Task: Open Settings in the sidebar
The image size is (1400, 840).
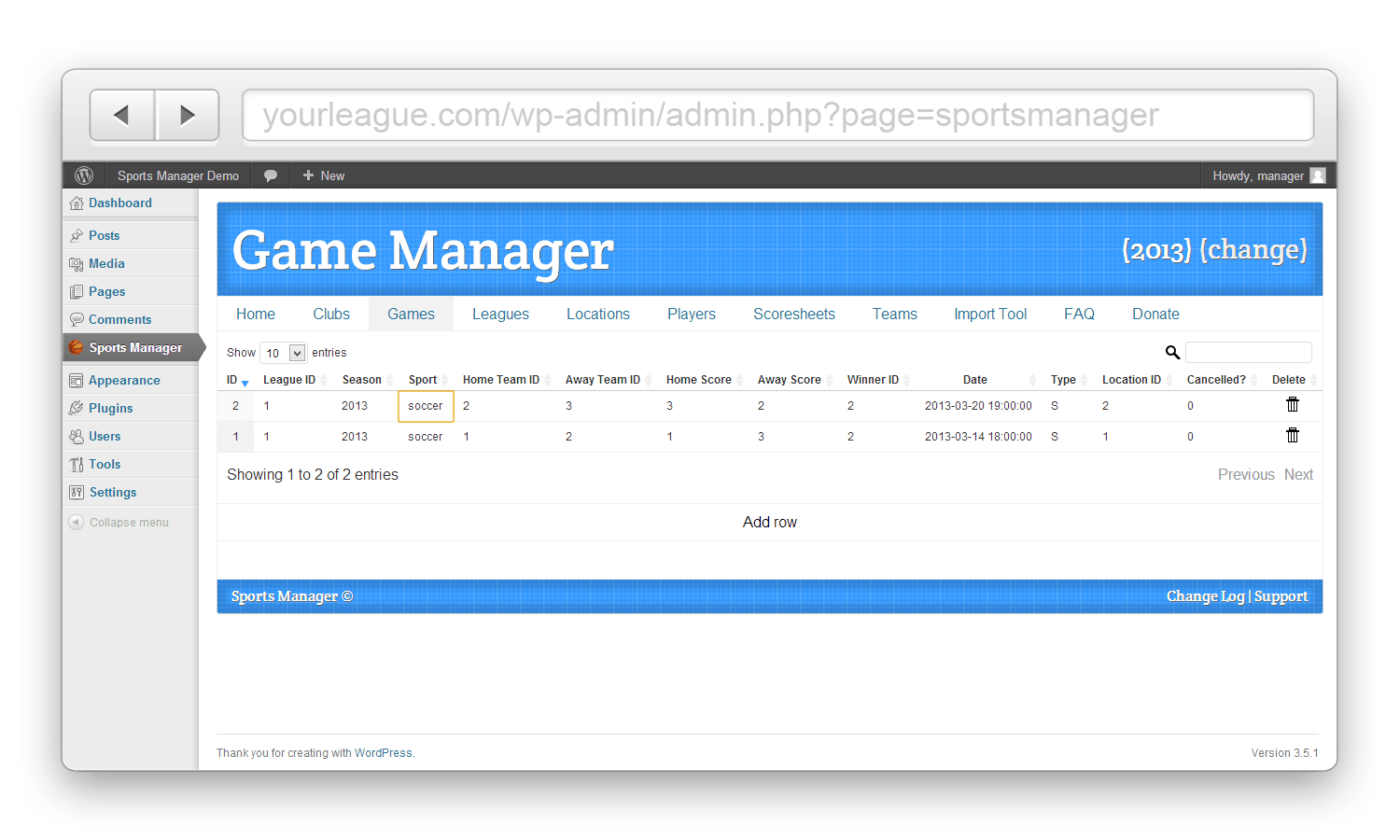Action: click(x=113, y=492)
